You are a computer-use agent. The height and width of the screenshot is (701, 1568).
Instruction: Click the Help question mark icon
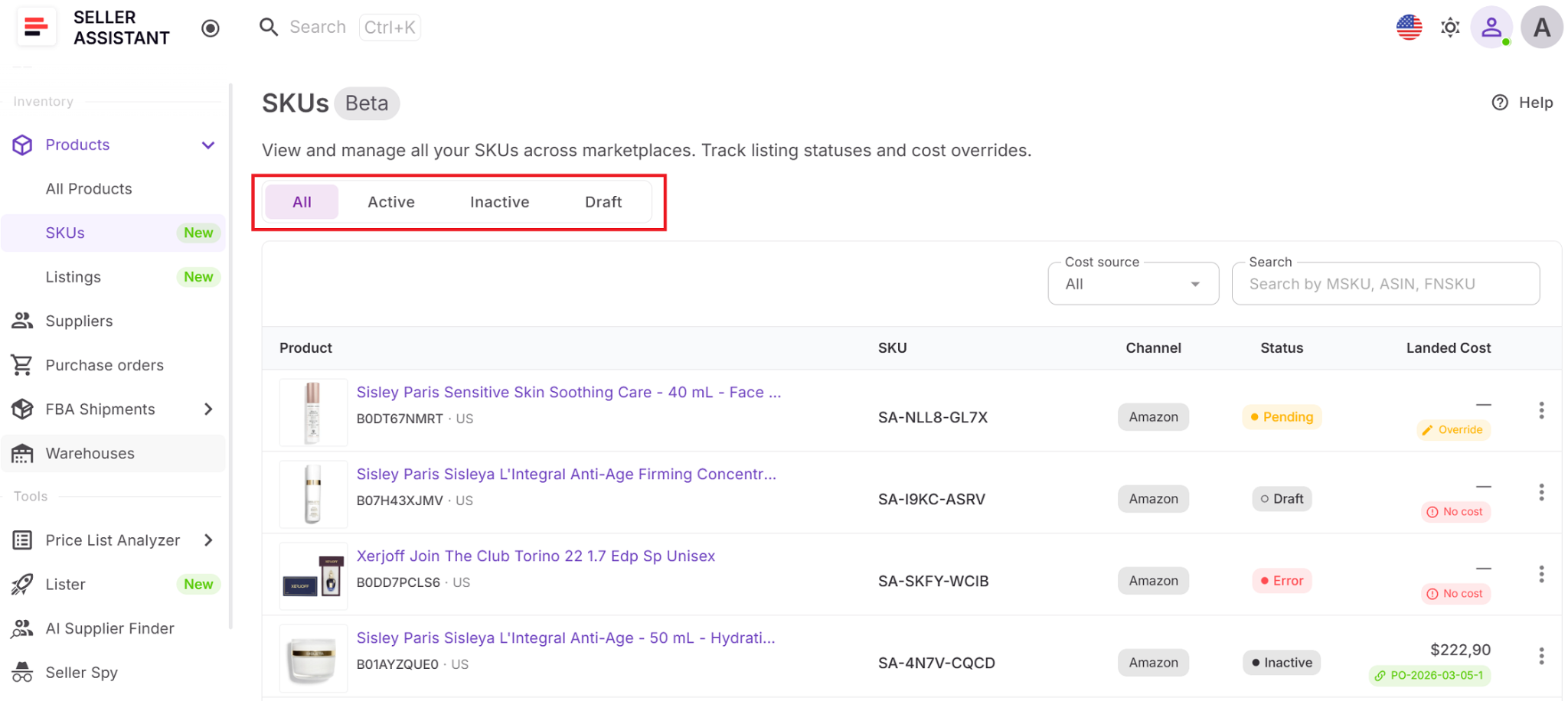coord(1500,103)
